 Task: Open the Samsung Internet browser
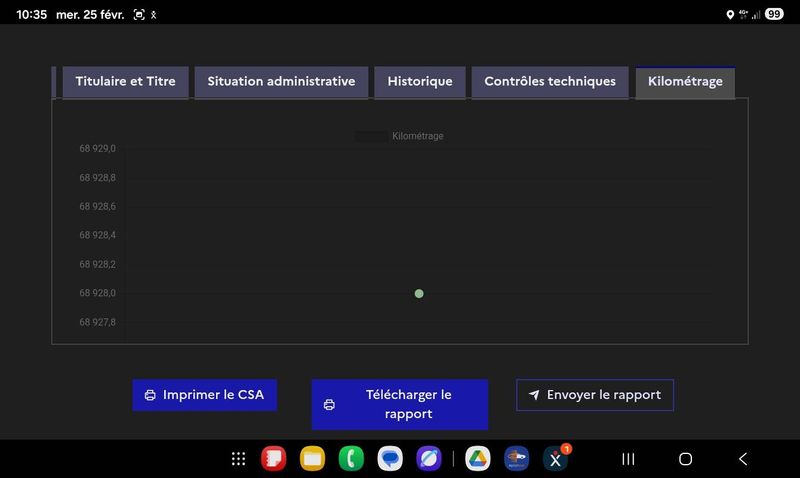pyautogui.click(x=429, y=459)
